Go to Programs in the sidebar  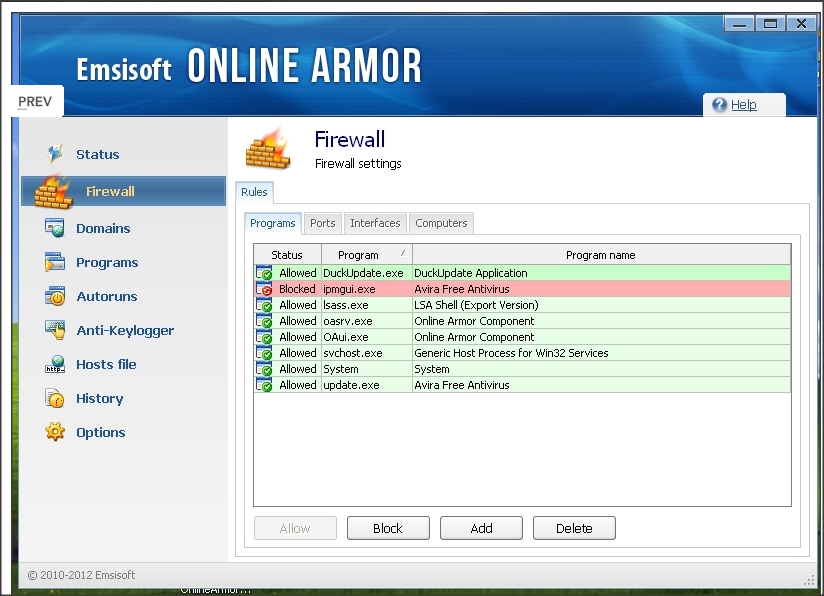[x=107, y=262]
